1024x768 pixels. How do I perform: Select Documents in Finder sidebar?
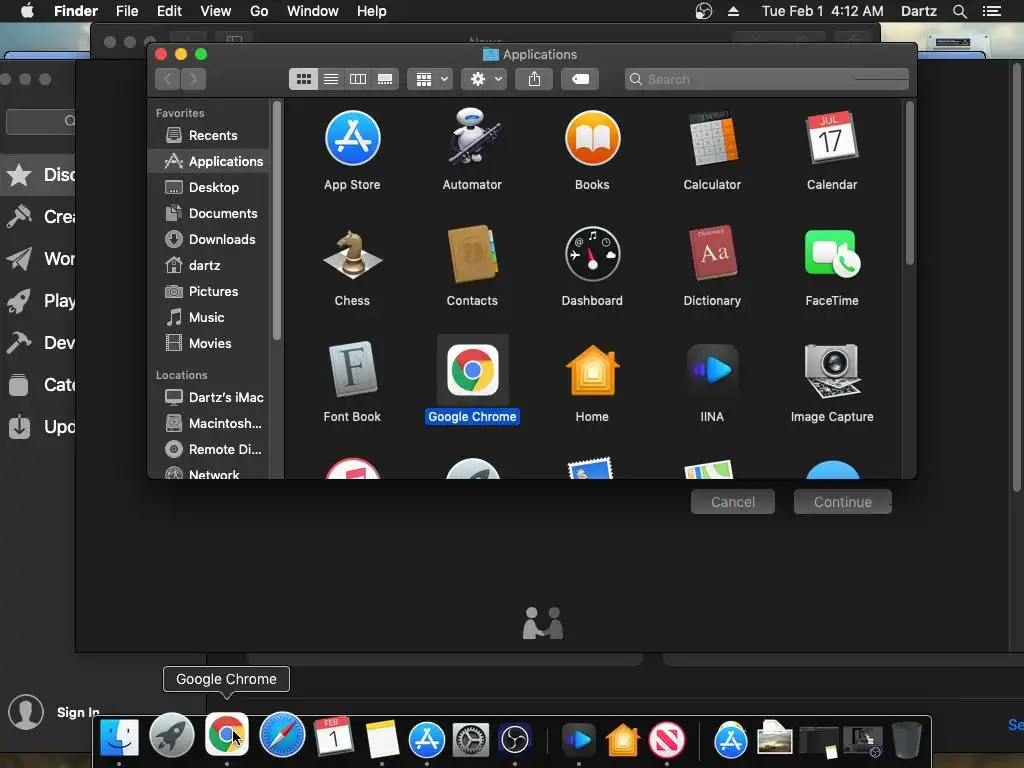pos(208,214)
